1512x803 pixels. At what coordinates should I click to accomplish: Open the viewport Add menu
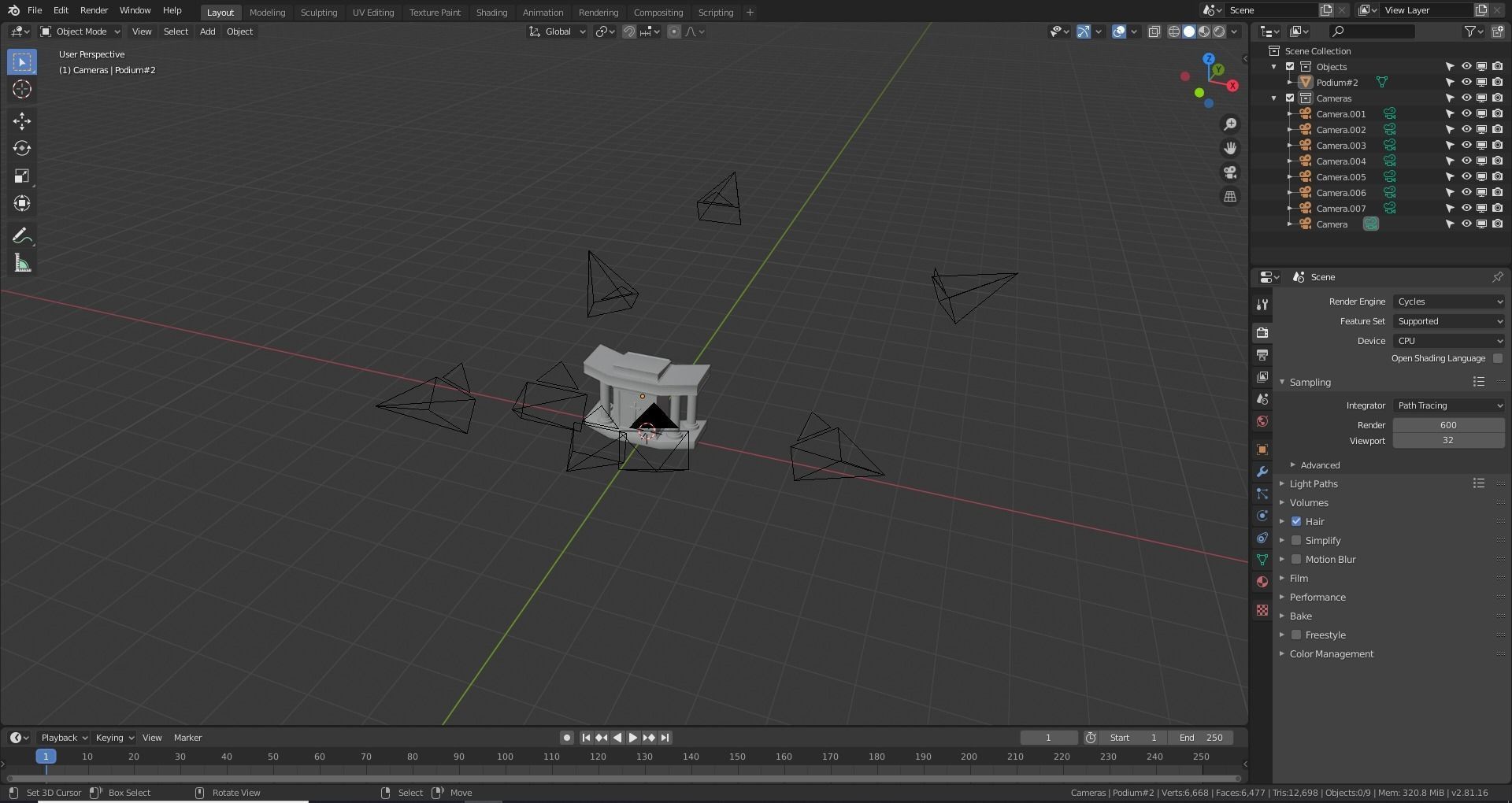point(207,31)
